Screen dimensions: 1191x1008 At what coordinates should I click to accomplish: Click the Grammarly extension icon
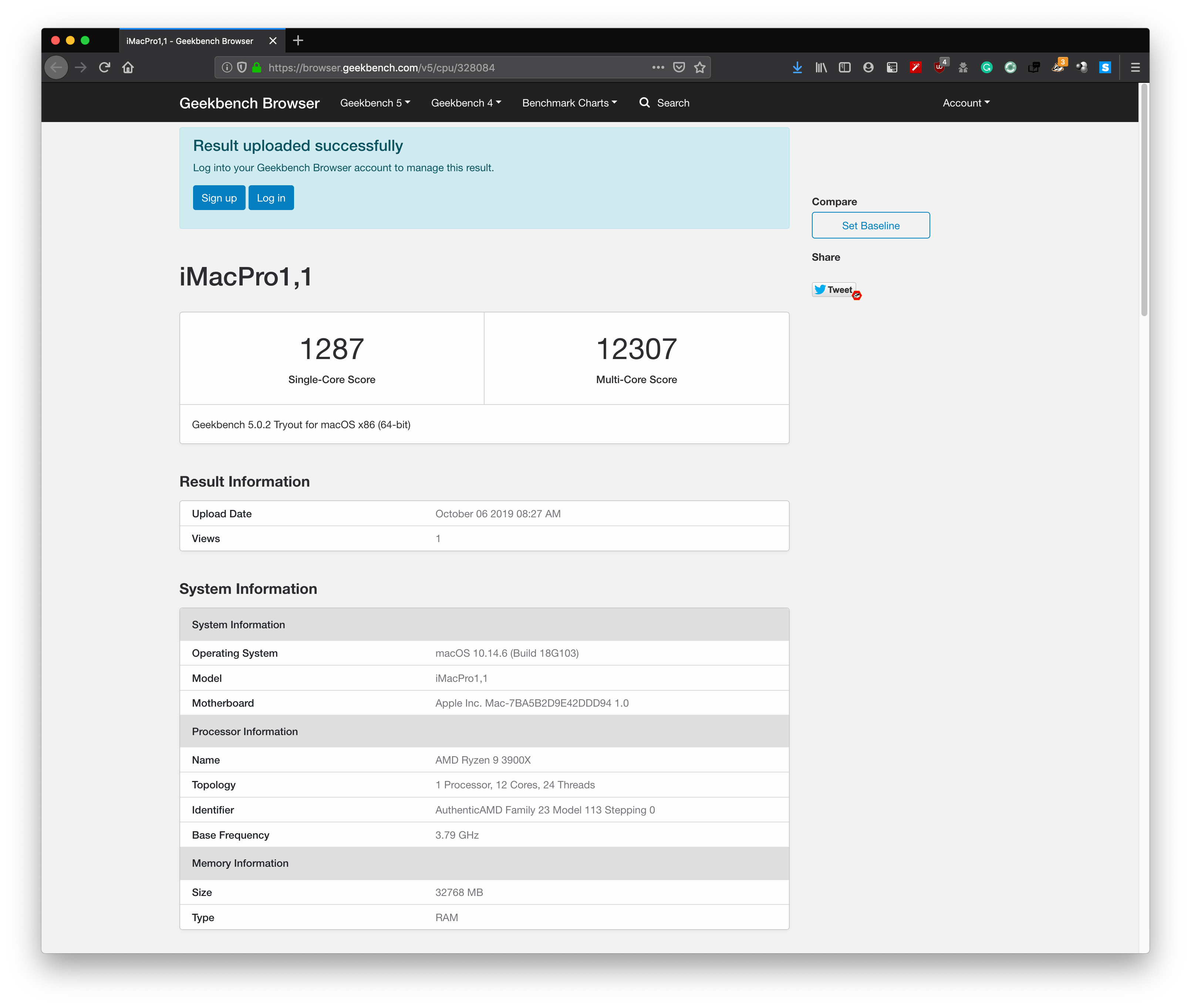click(x=986, y=67)
